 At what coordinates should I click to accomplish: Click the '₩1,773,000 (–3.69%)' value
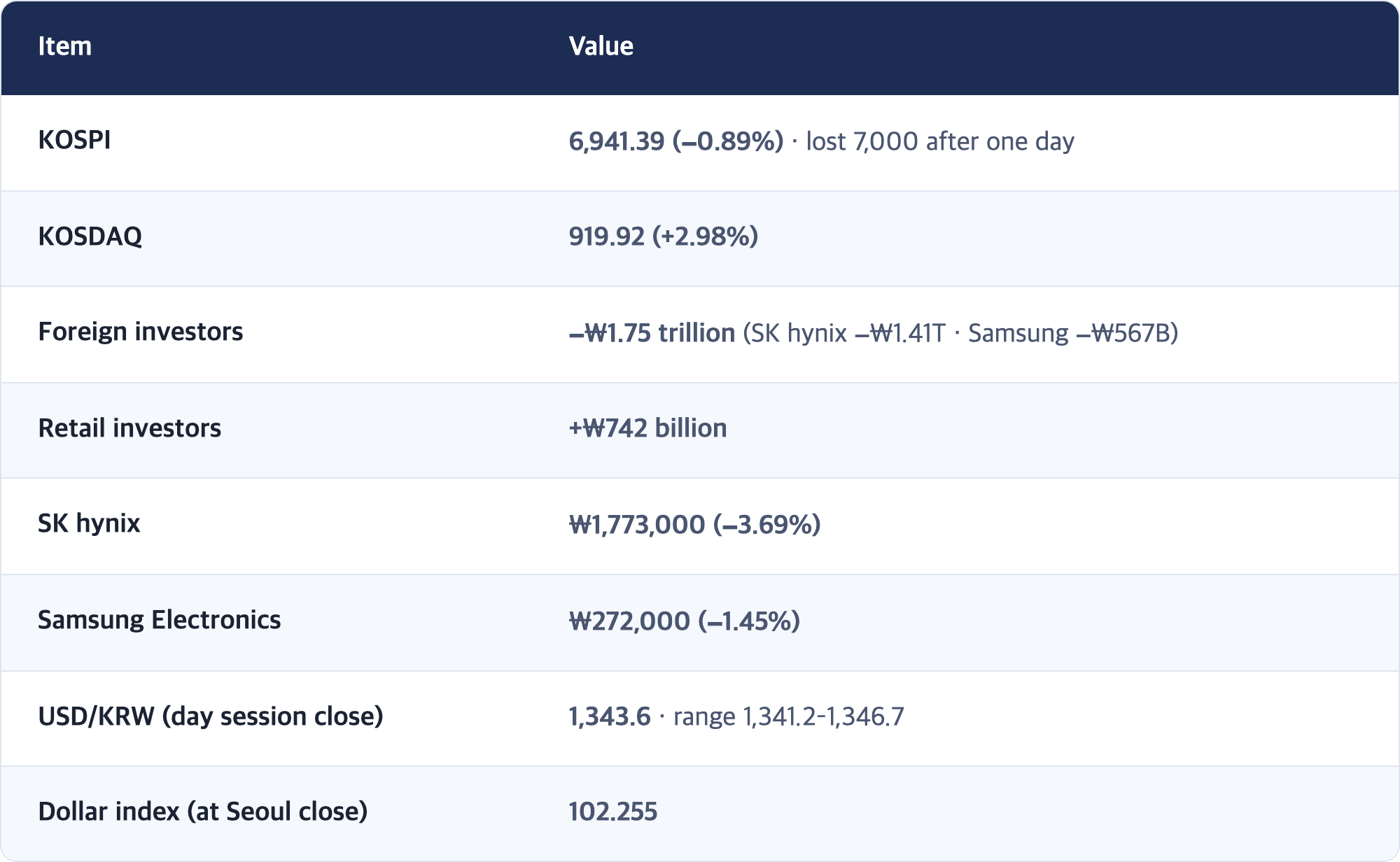(694, 525)
